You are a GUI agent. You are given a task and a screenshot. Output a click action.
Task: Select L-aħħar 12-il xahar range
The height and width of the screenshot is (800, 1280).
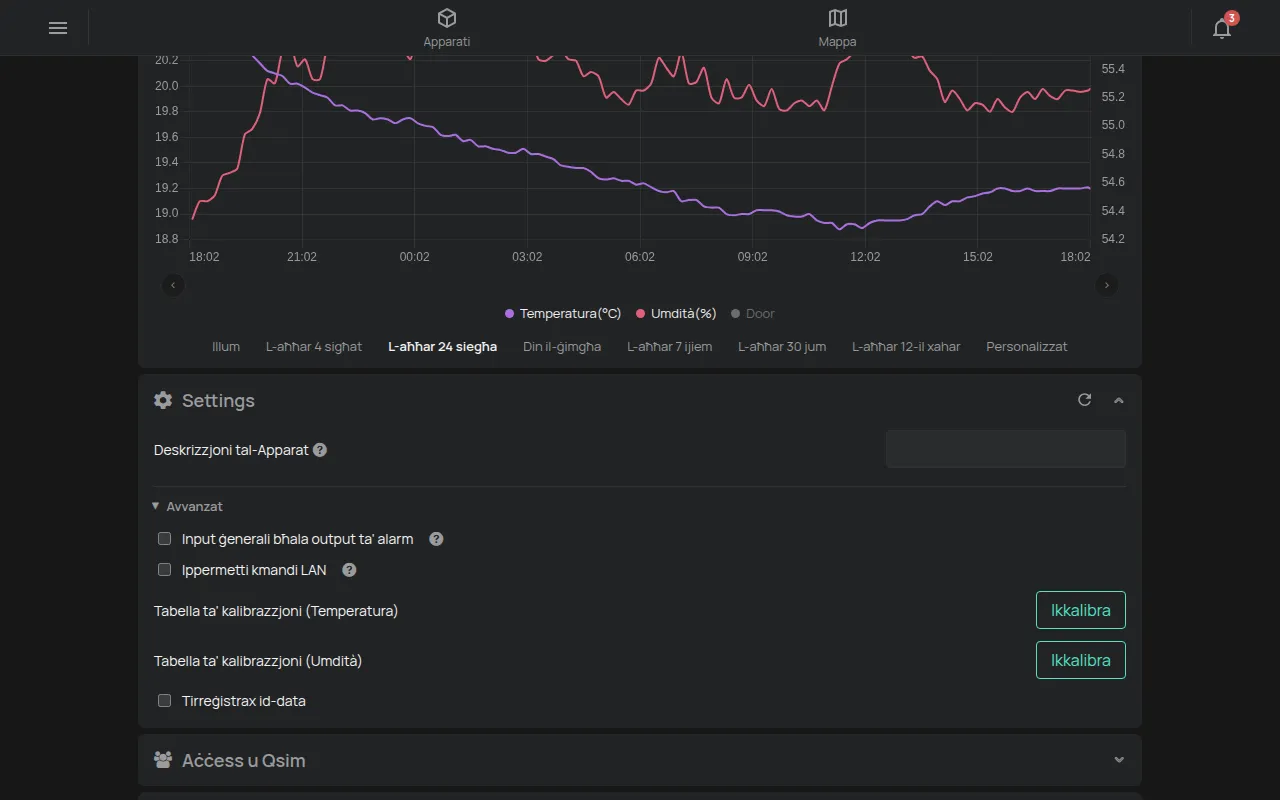coord(906,347)
